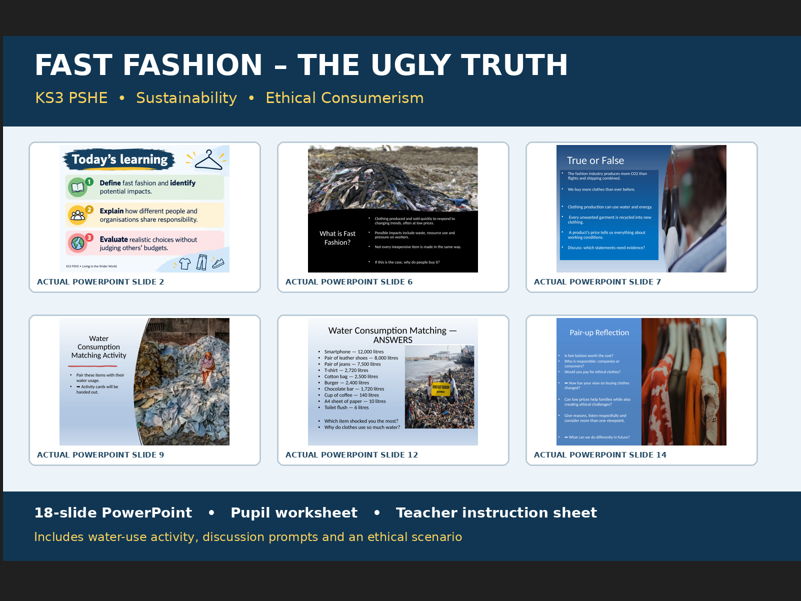The image size is (801, 601).
Task: Open the 'Pair-up Reflection' slide thumbnail
Action: coord(641,382)
